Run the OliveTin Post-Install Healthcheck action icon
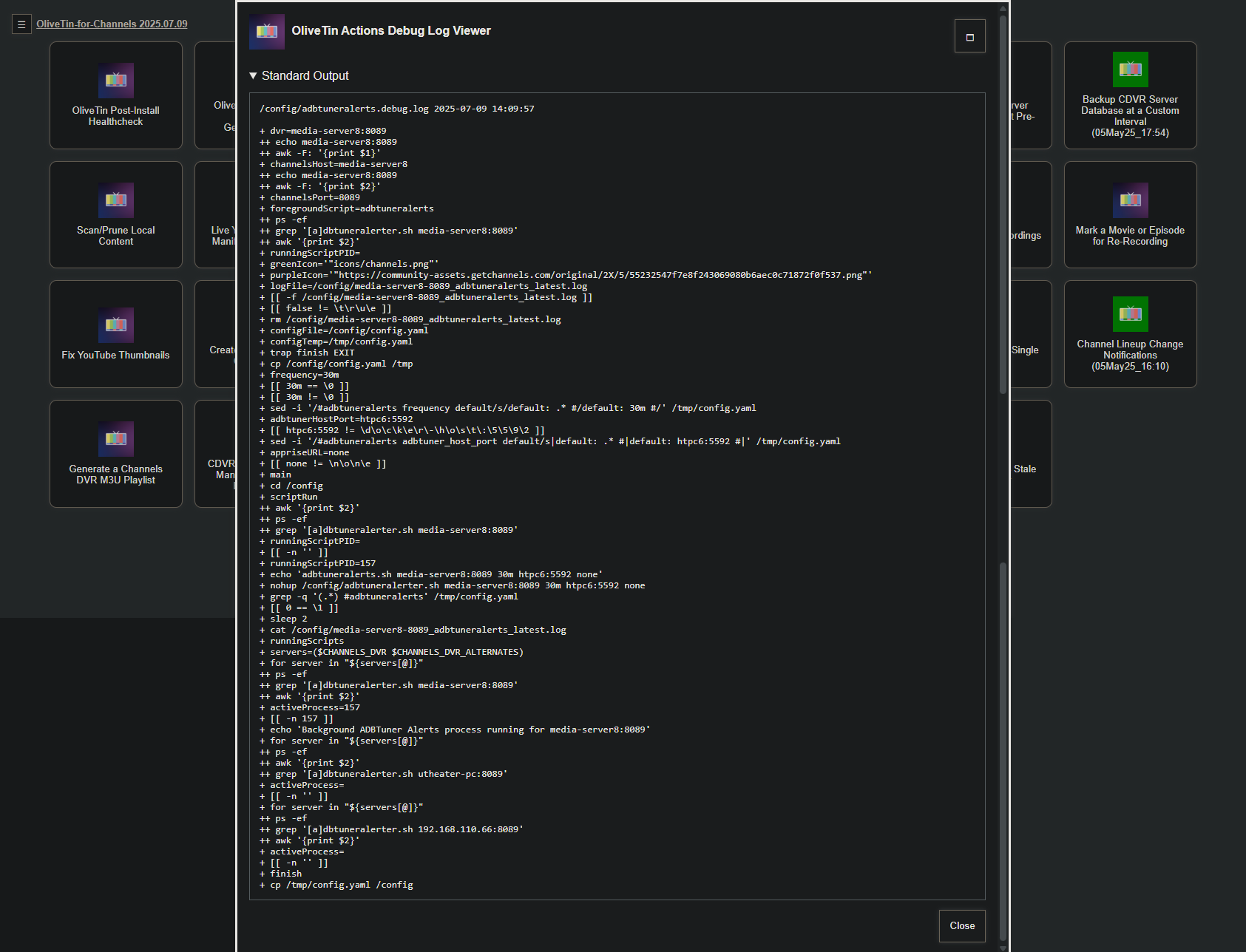The width and height of the screenshot is (1246, 952). click(x=116, y=81)
